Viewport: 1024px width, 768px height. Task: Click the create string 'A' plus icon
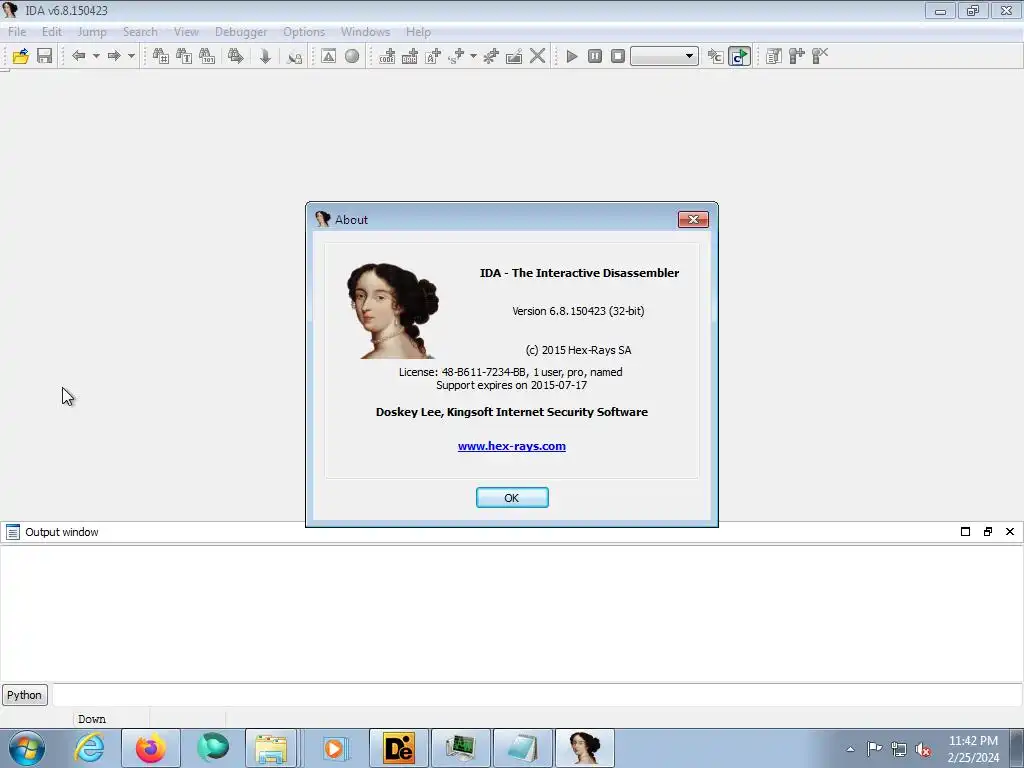pos(433,56)
